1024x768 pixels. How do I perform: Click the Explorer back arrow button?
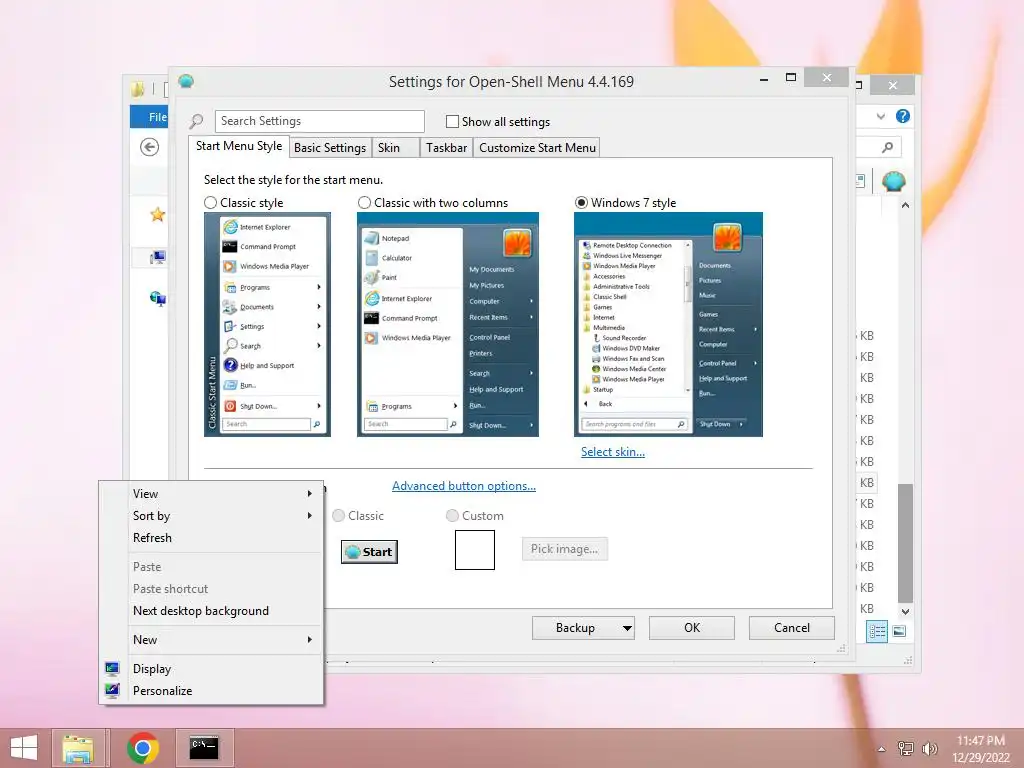point(150,147)
